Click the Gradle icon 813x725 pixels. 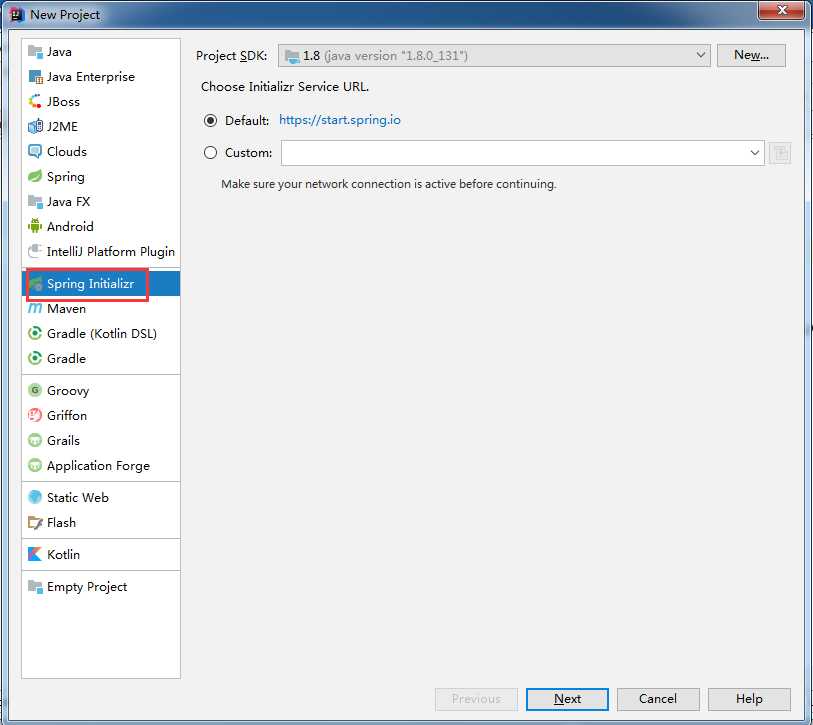pos(35,358)
